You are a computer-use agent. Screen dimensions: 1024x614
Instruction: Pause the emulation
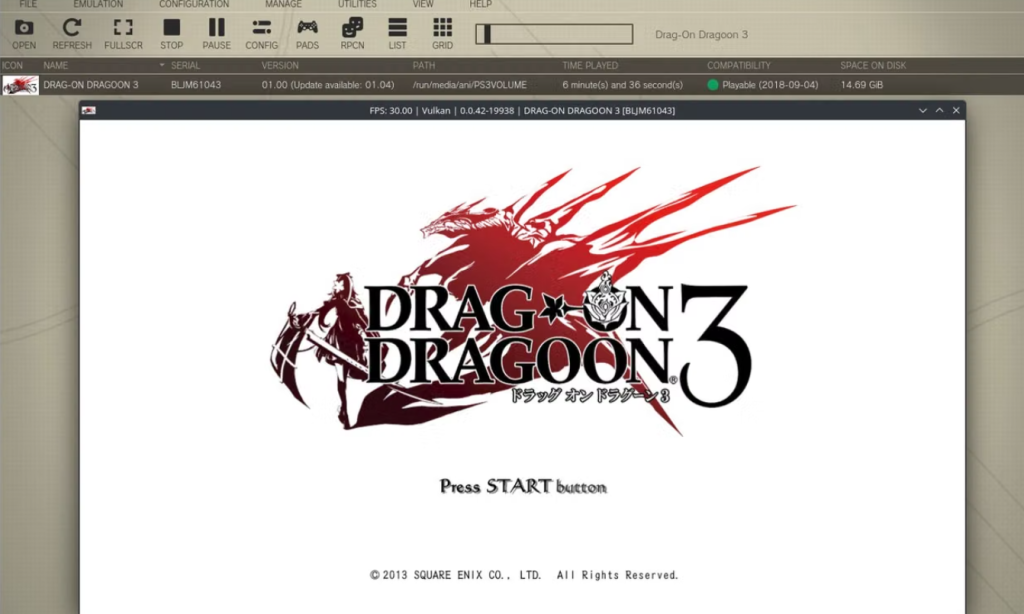[216, 34]
